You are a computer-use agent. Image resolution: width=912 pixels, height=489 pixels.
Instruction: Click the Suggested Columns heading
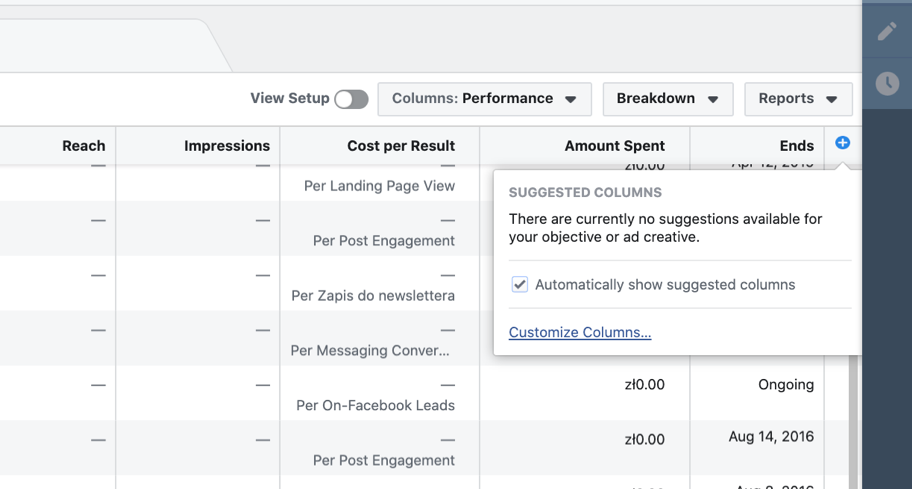coord(585,192)
